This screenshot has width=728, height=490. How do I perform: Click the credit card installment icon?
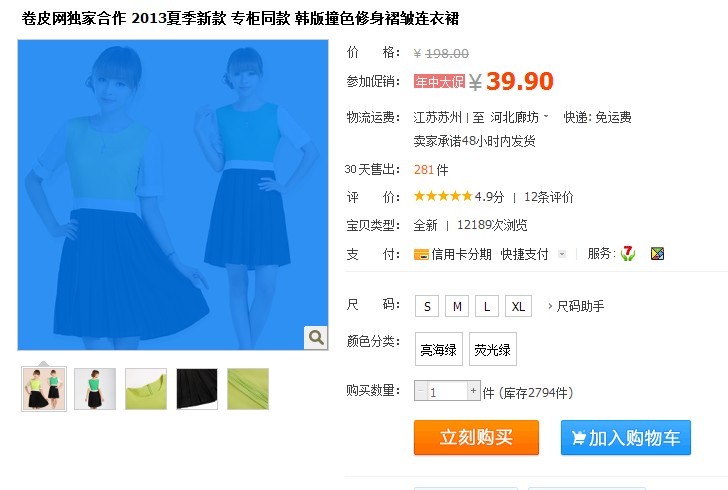pyautogui.click(x=421, y=255)
